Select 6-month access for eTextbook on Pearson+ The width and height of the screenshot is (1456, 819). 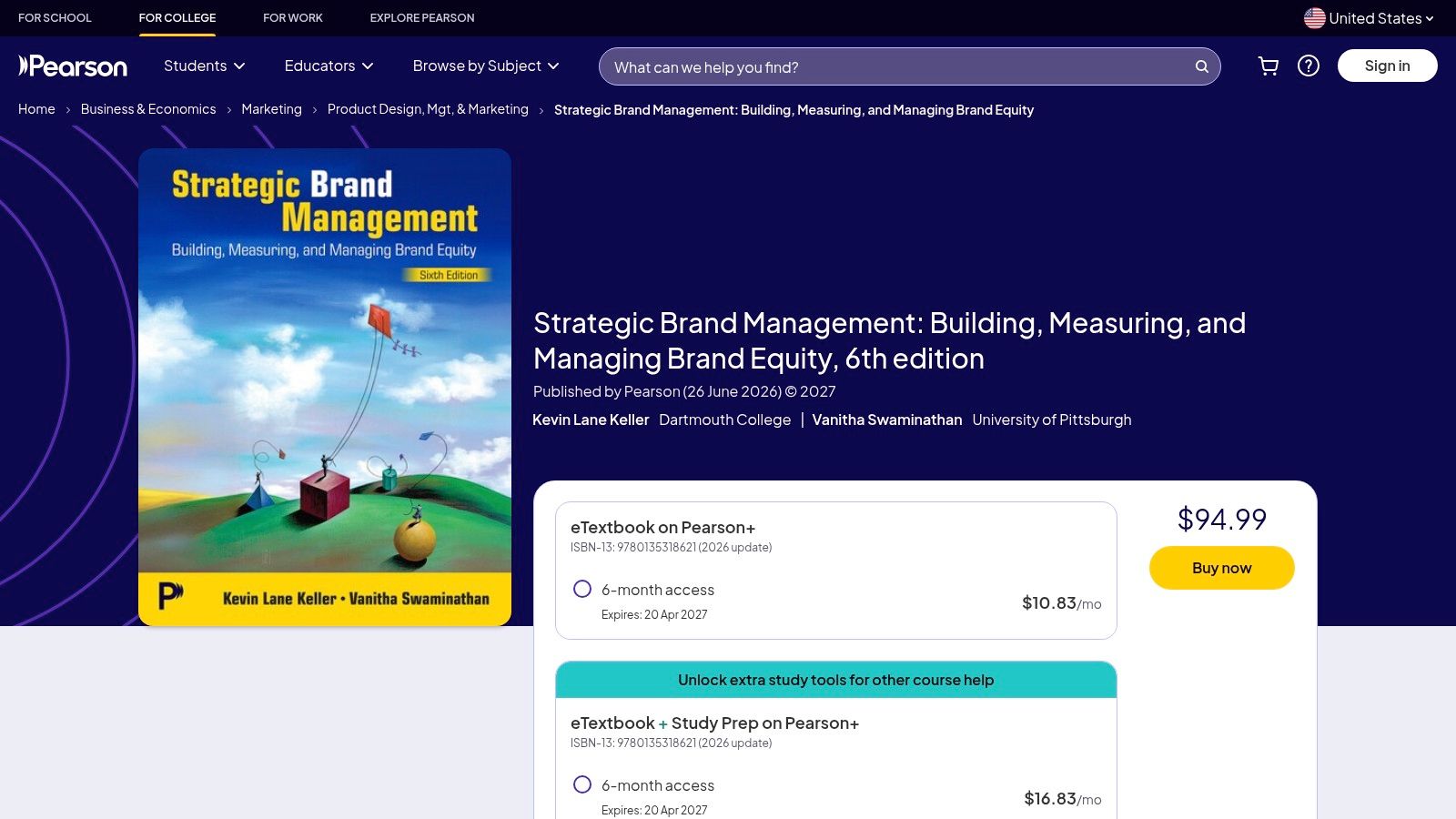(582, 589)
